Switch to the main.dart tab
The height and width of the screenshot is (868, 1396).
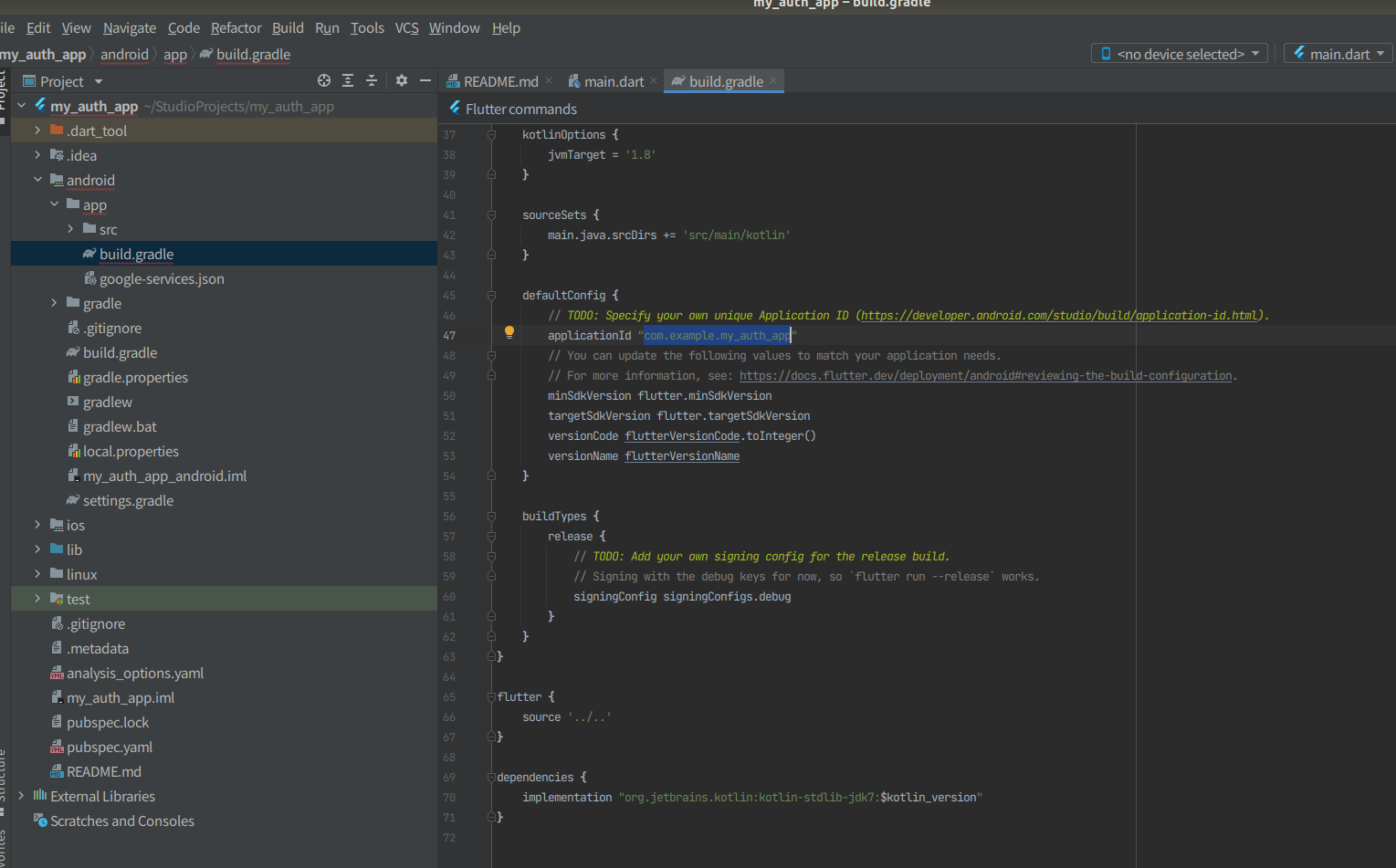614,81
